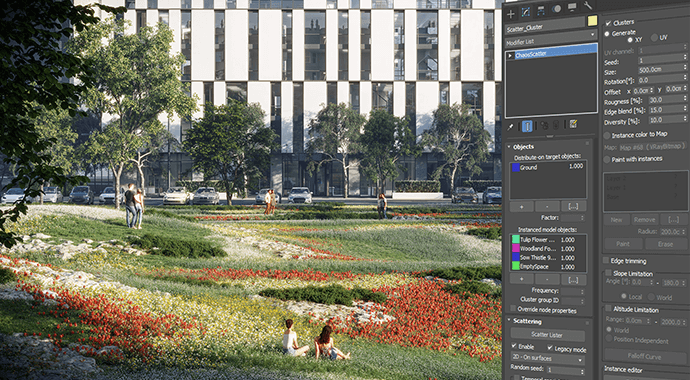Toggle the Clusters checkbox

[x=608, y=23]
